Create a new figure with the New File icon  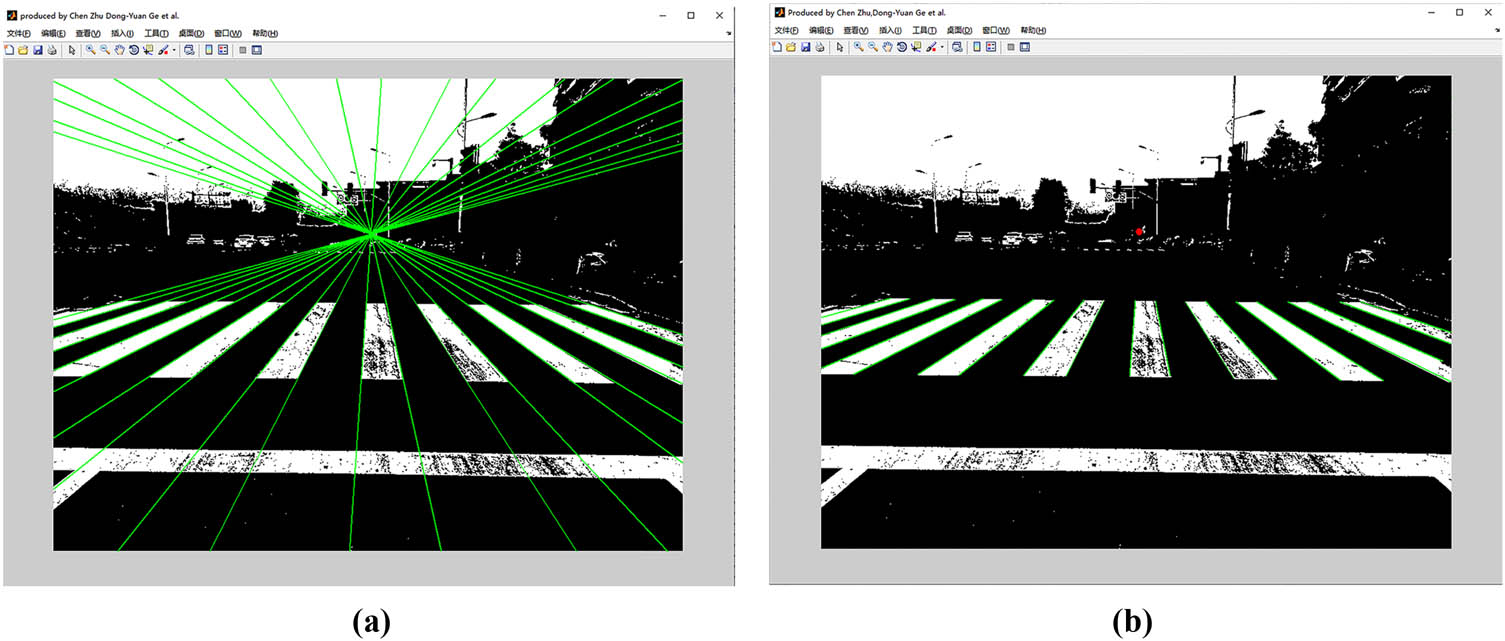(8, 50)
